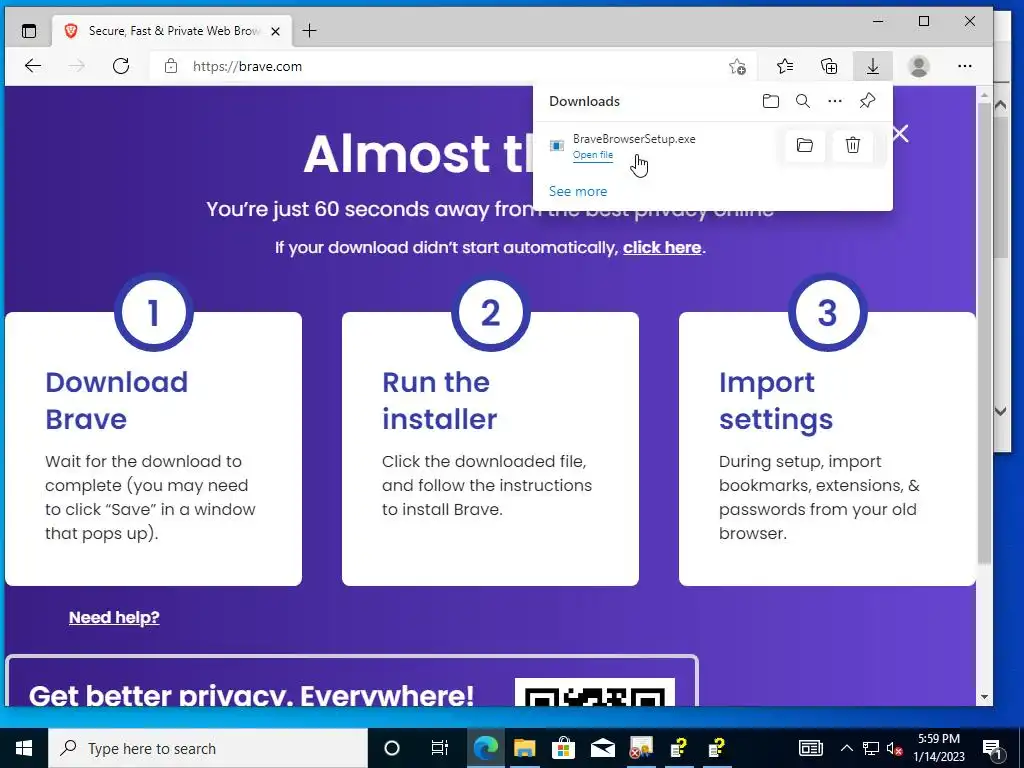
Task: Open Microsoft Store taskbar icon
Action: (563, 748)
